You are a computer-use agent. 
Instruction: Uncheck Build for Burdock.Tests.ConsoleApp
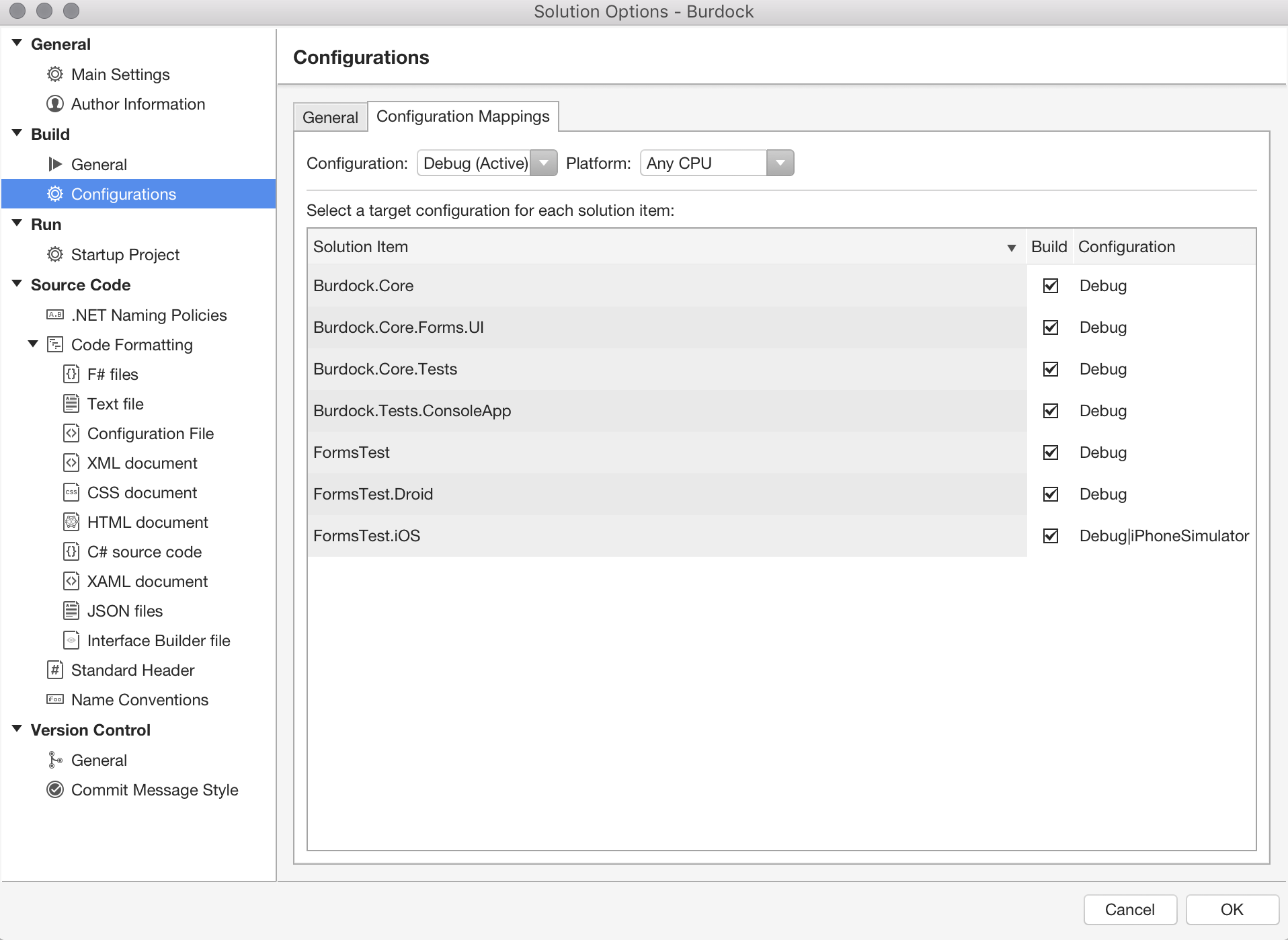click(x=1051, y=411)
